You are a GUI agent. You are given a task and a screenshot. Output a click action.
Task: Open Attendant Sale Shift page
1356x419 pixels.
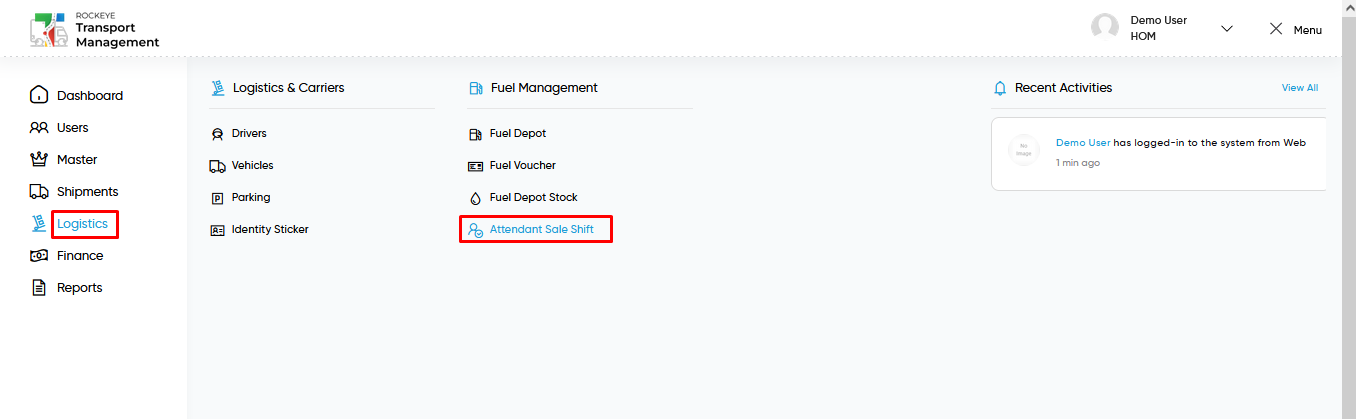tap(541, 230)
